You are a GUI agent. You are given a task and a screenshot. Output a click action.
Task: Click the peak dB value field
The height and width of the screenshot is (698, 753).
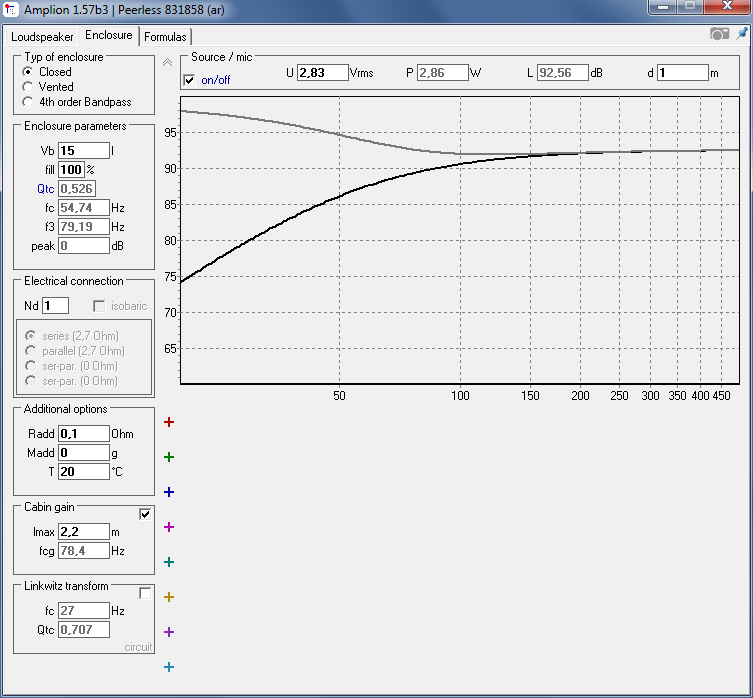click(84, 246)
